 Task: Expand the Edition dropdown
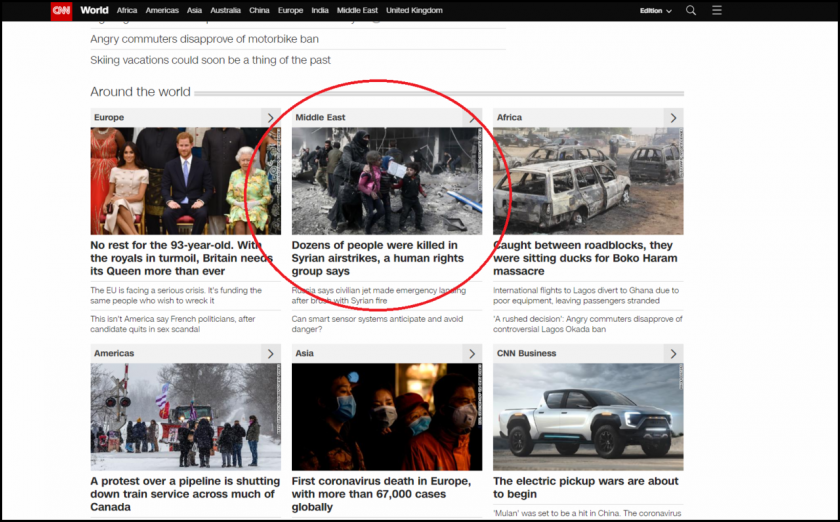point(655,11)
